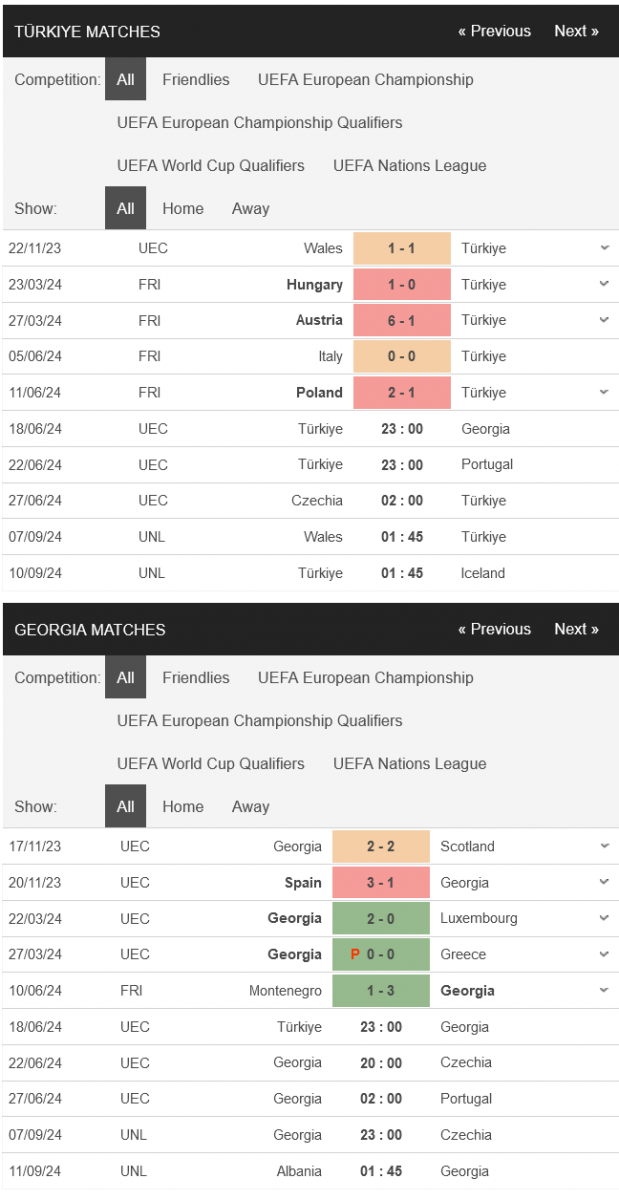Select Friendlies filter in Türkiye section
This screenshot has height=1200, width=619.
196,79
